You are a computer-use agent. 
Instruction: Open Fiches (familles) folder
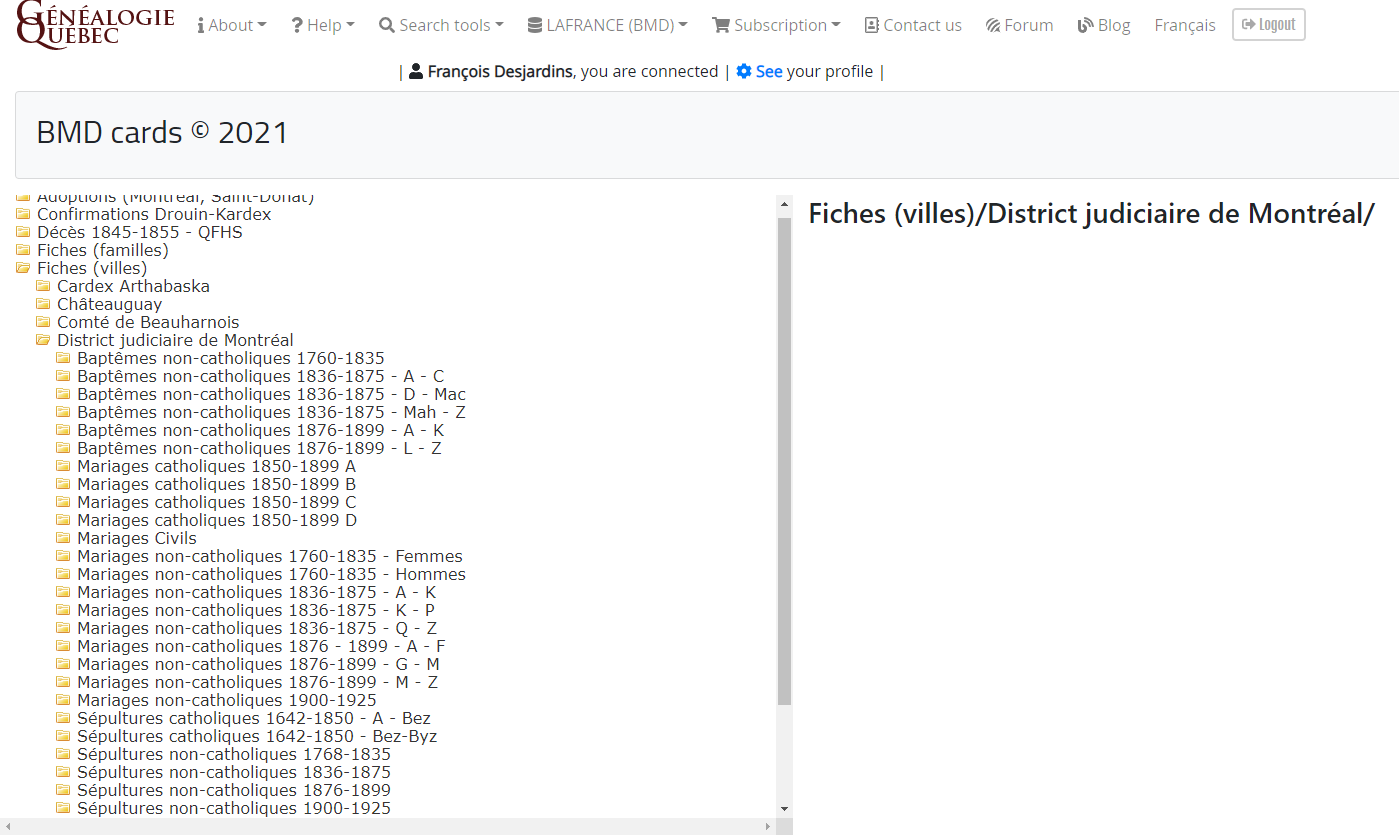[103, 250]
